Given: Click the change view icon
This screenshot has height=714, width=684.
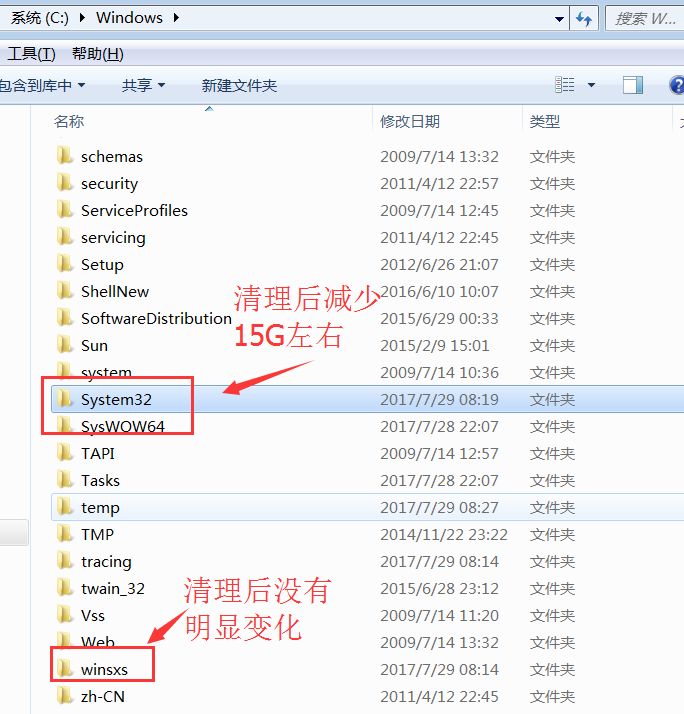Looking at the screenshot, I should click(x=565, y=85).
